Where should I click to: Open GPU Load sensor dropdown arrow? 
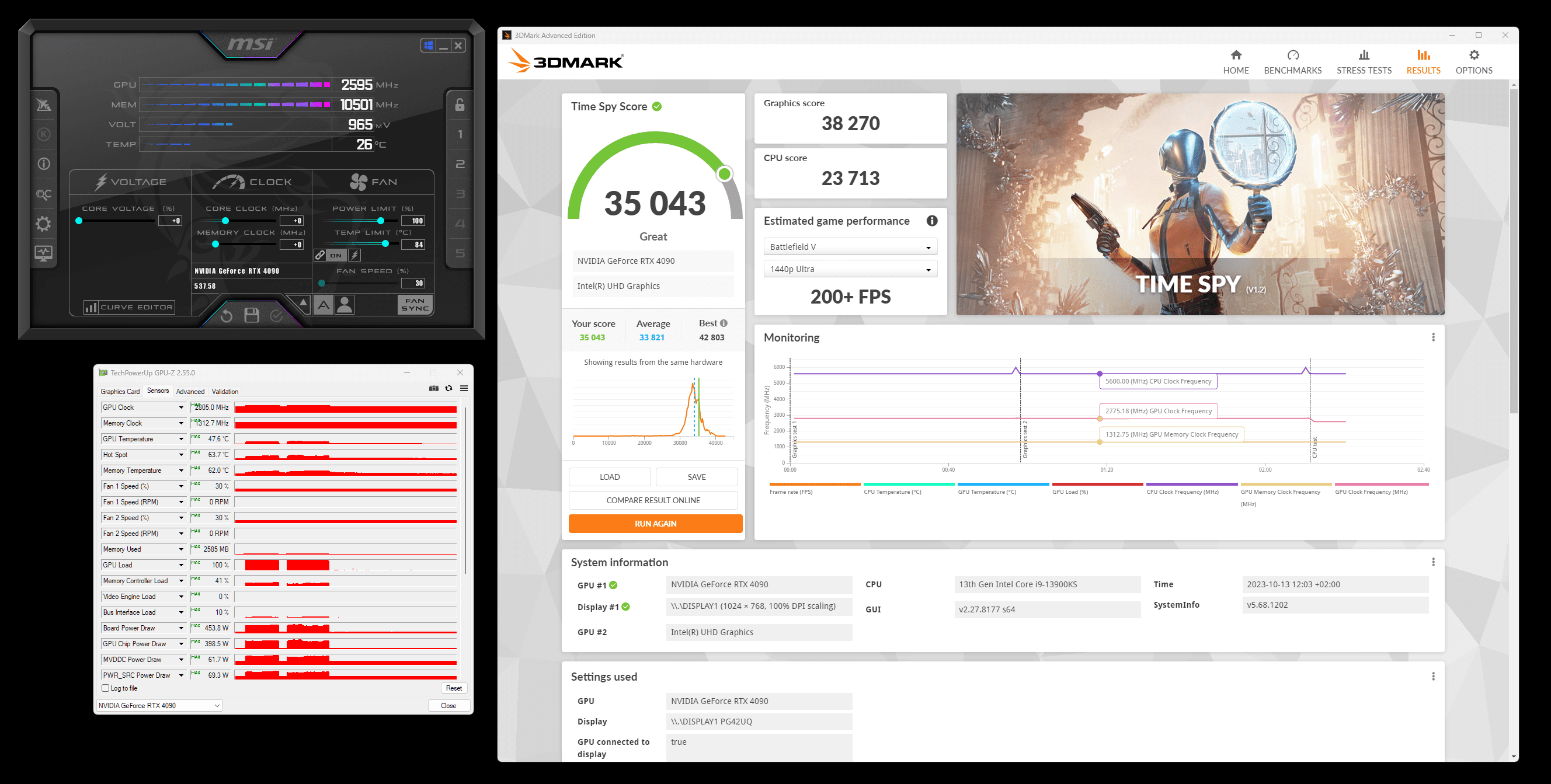[180, 565]
